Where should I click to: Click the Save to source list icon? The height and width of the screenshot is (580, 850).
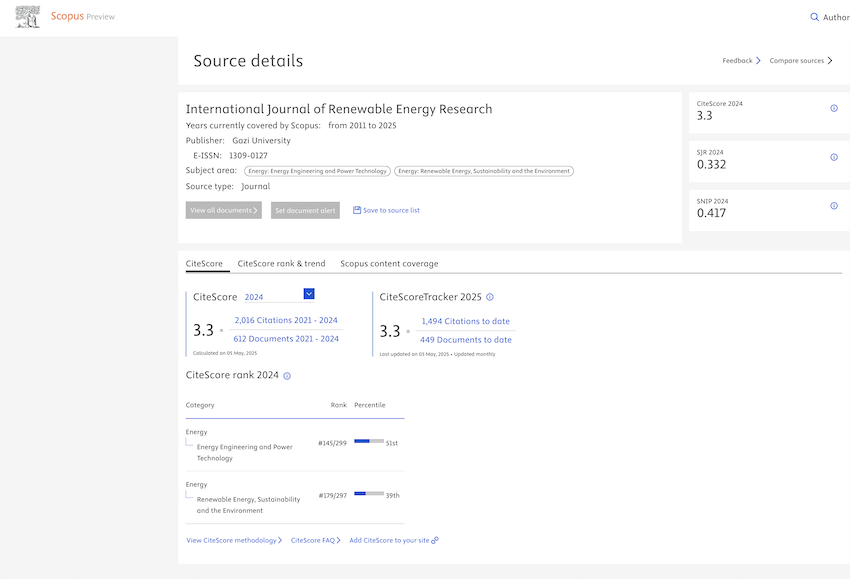pos(357,210)
